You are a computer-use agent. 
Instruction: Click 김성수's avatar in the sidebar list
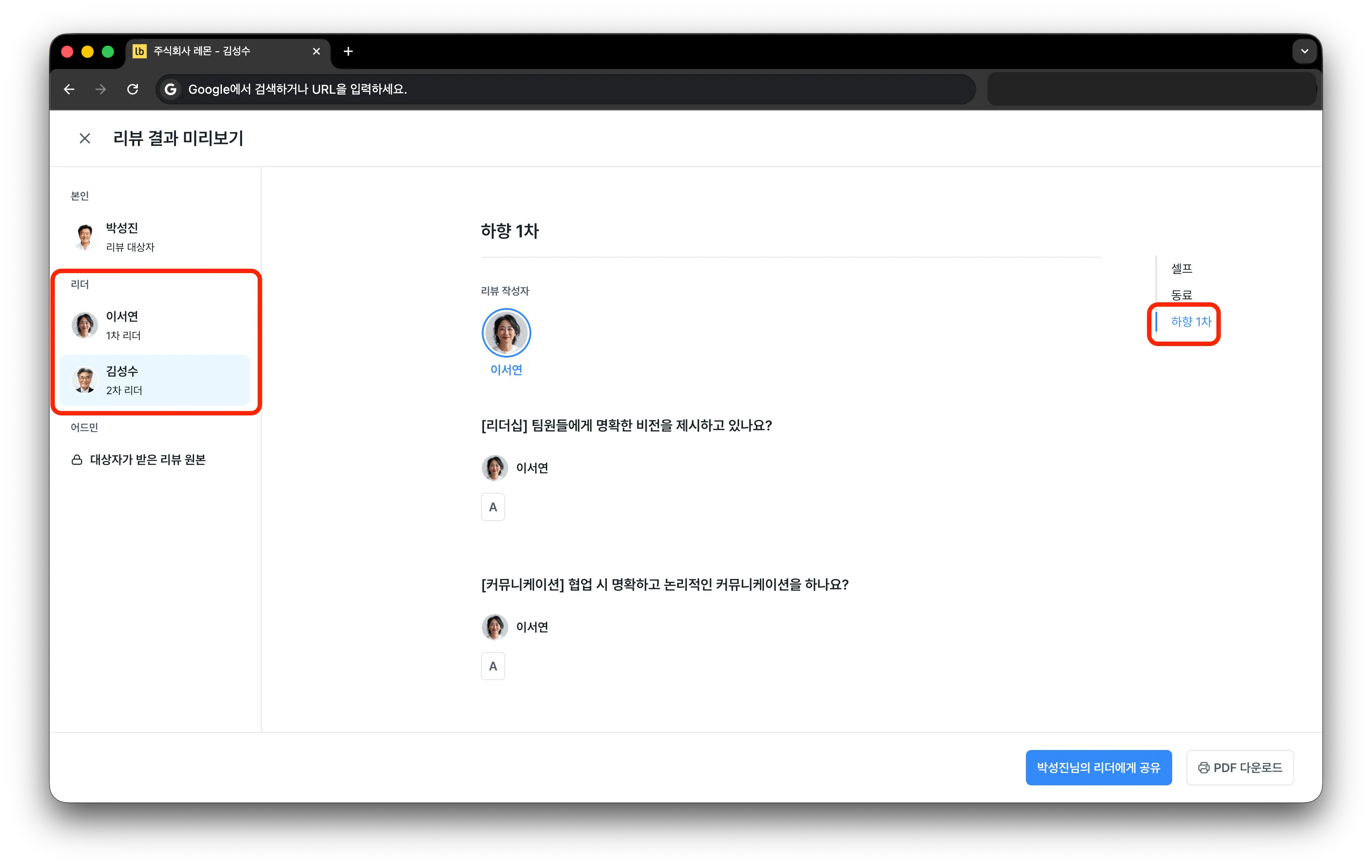point(84,381)
